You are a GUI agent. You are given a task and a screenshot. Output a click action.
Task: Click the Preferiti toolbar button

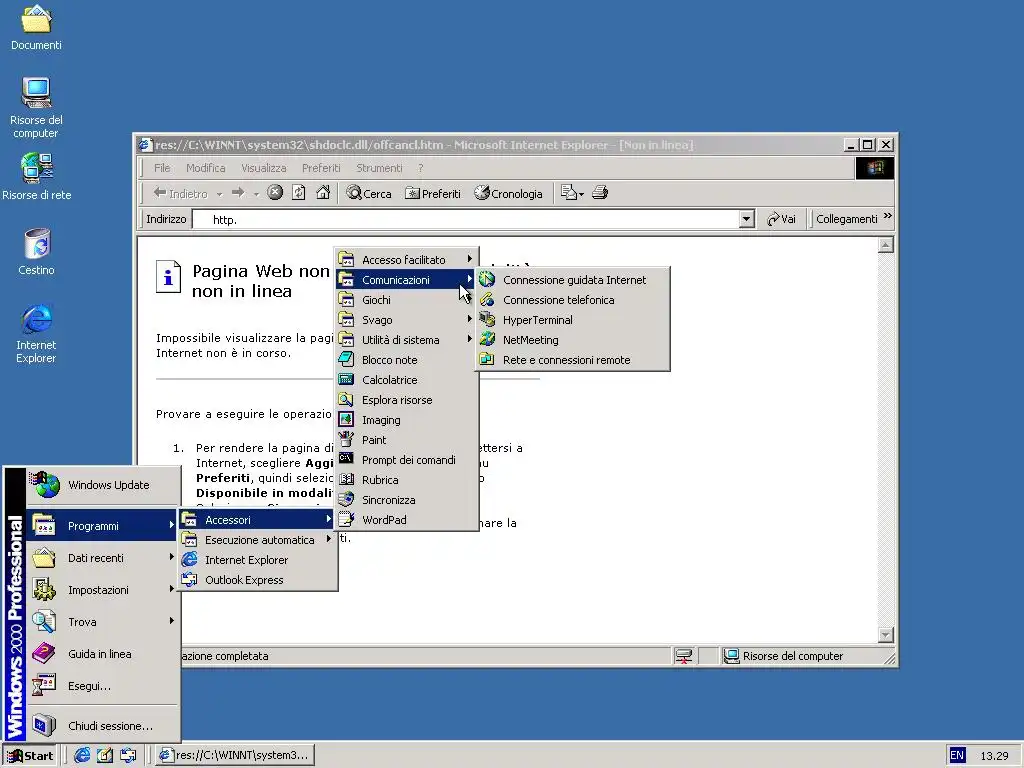coord(432,193)
